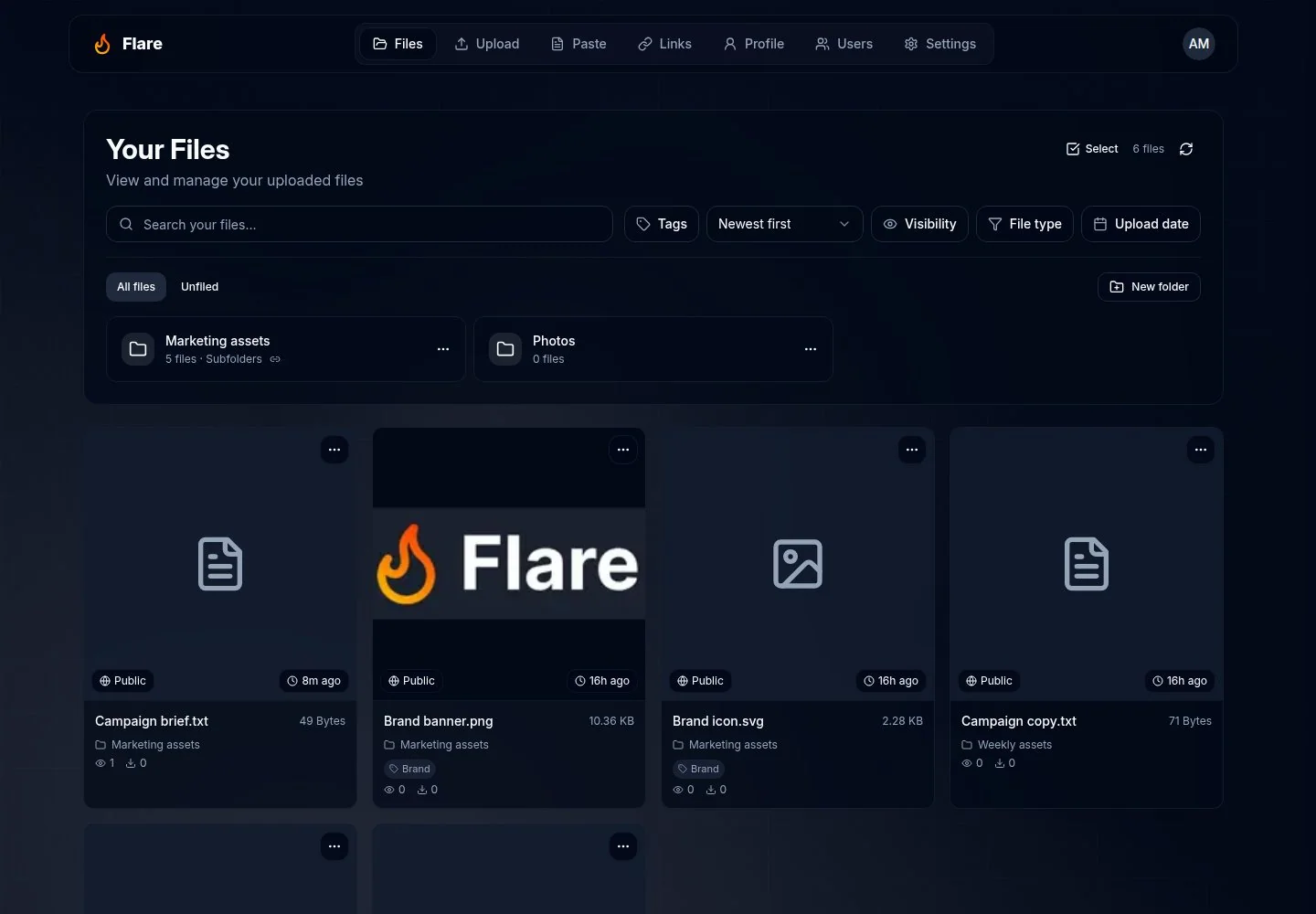Open the Tags filter

662,224
